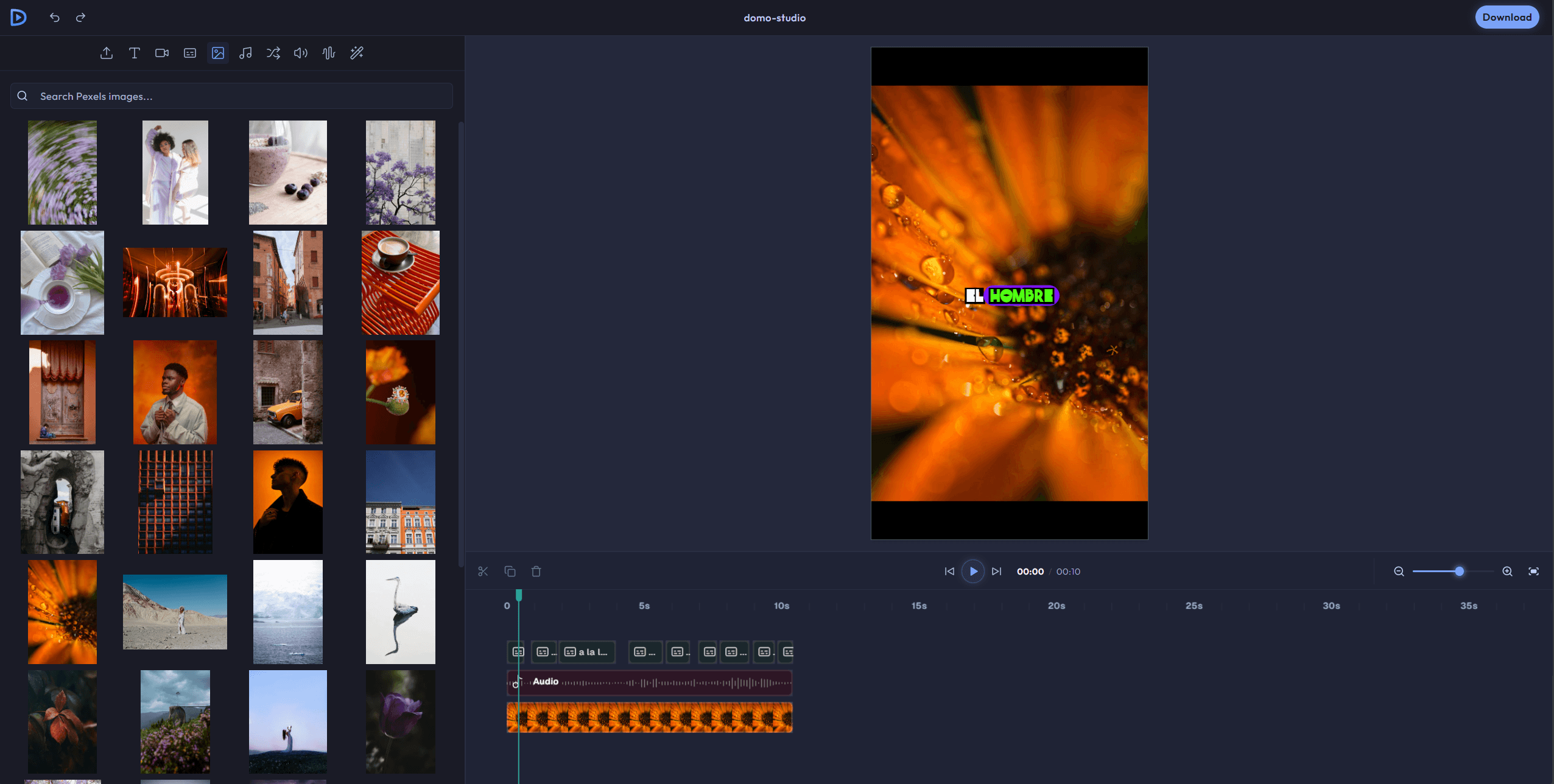Image resolution: width=1554 pixels, height=784 pixels.
Task: Skip to the start of the video
Action: (x=949, y=572)
